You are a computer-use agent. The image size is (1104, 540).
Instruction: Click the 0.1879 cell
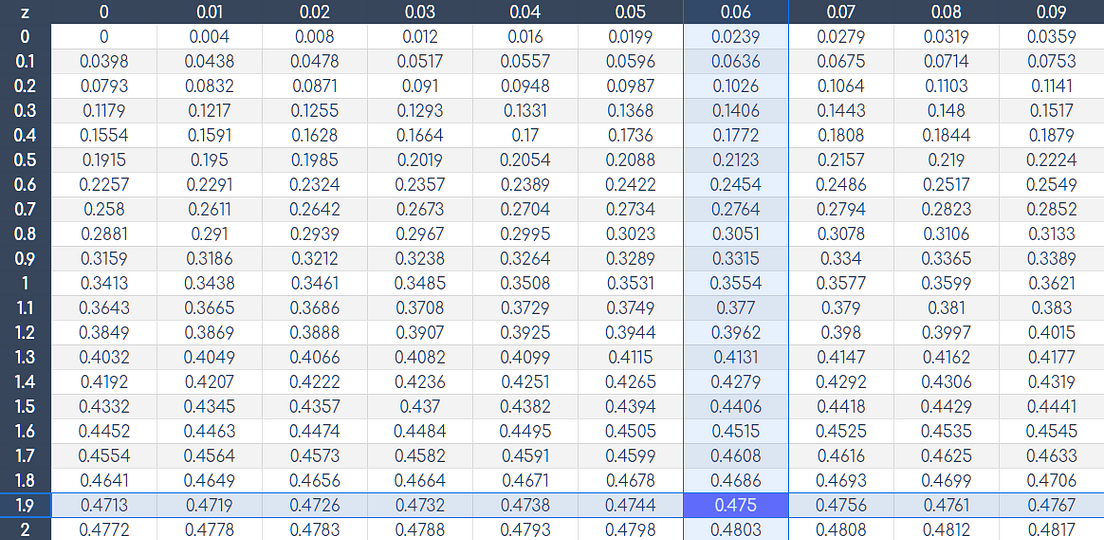pos(1052,135)
